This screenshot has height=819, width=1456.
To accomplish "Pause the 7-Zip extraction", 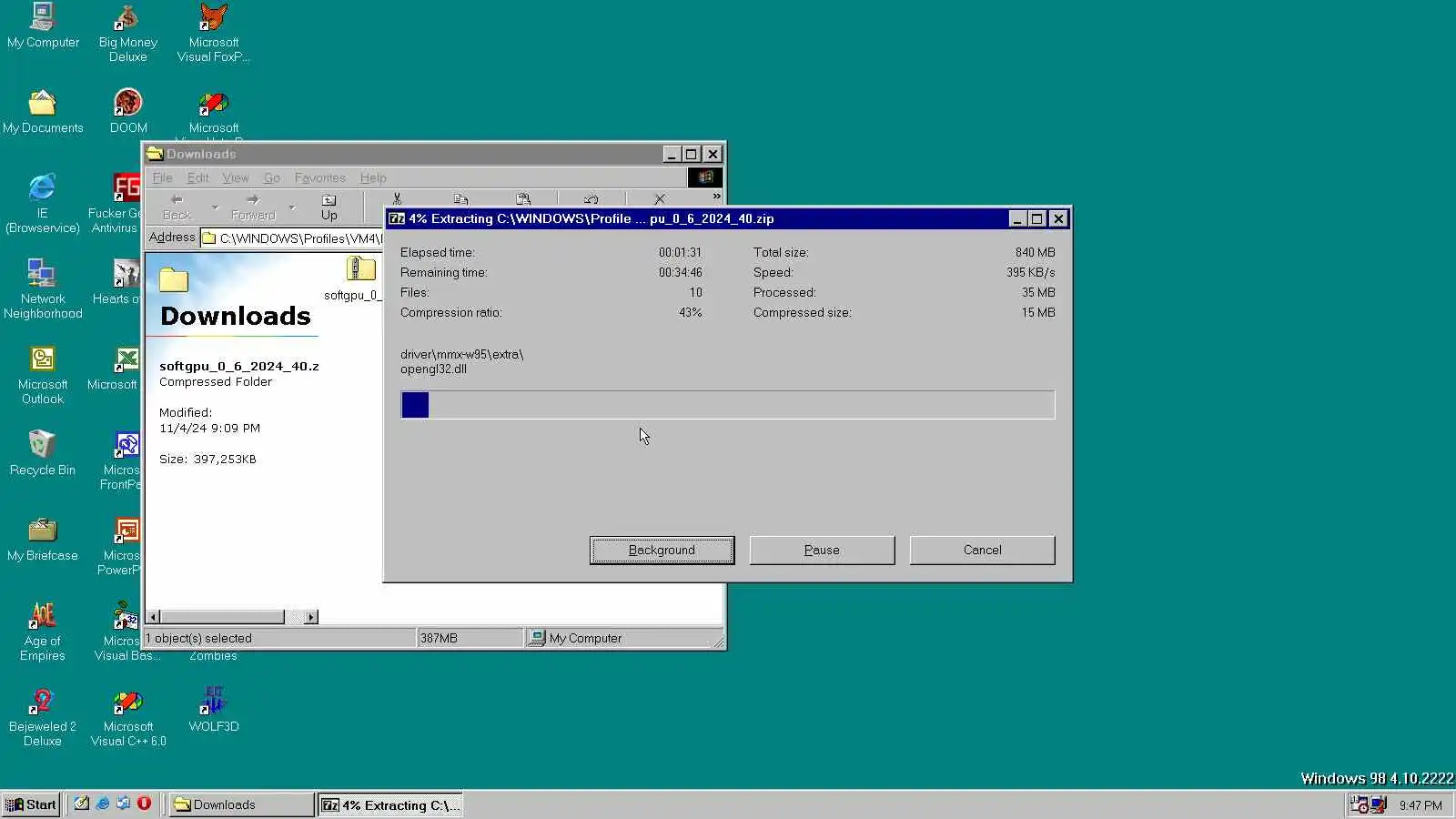I will (822, 550).
